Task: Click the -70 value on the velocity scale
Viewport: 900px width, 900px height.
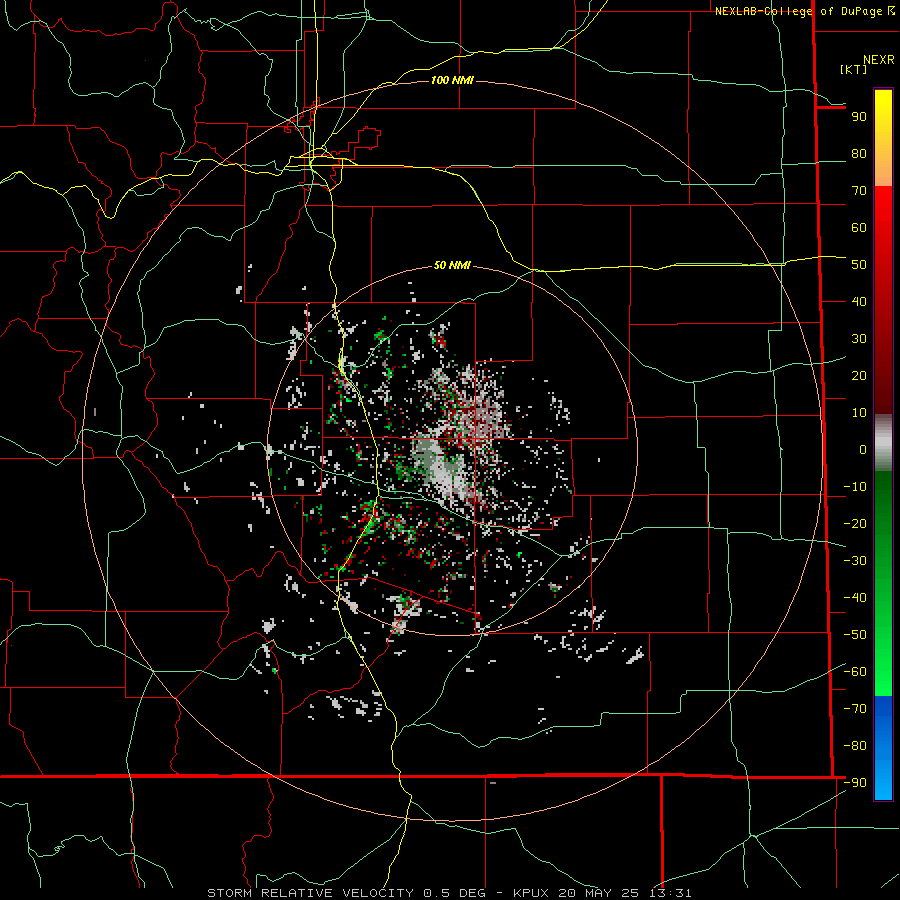Action: (855, 709)
